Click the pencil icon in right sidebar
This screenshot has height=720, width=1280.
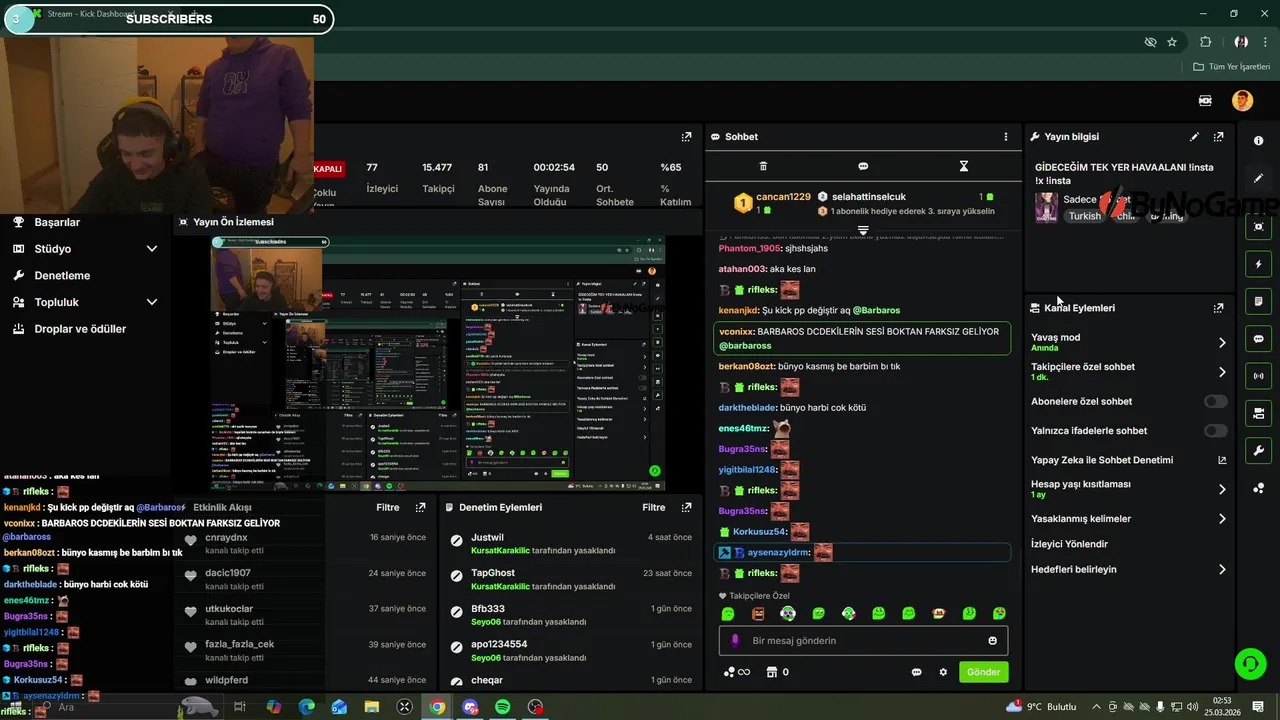(1258, 178)
